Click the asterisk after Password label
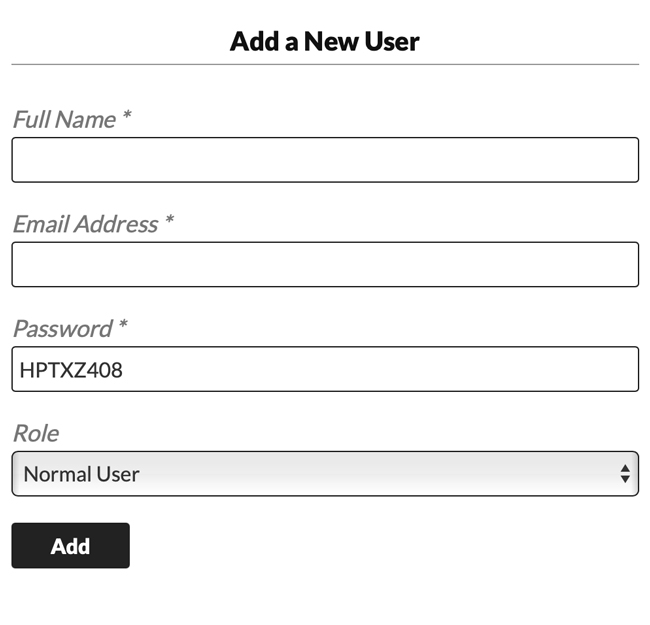The image size is (650, 625). (123, 325)
